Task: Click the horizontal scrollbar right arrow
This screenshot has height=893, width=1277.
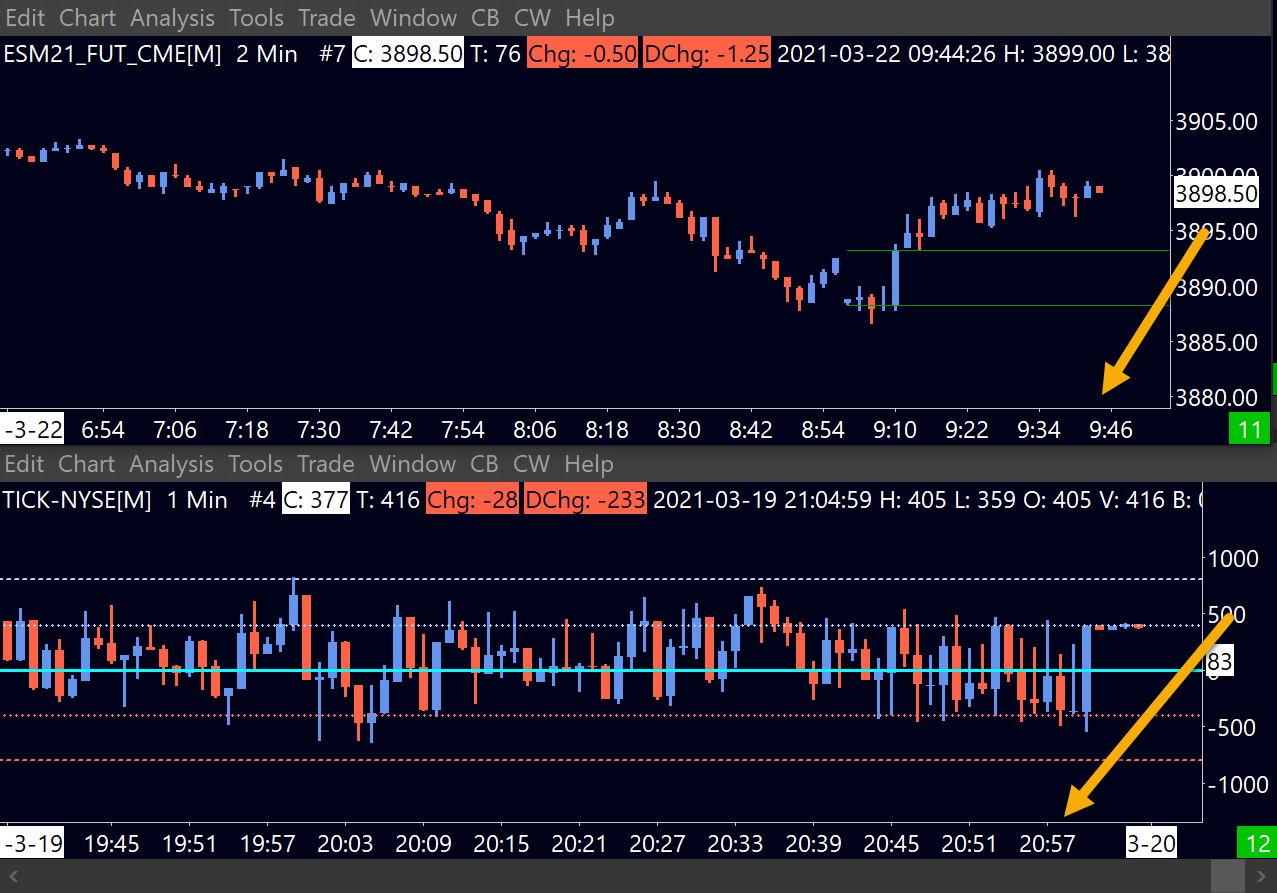Action: [1260, 876]
